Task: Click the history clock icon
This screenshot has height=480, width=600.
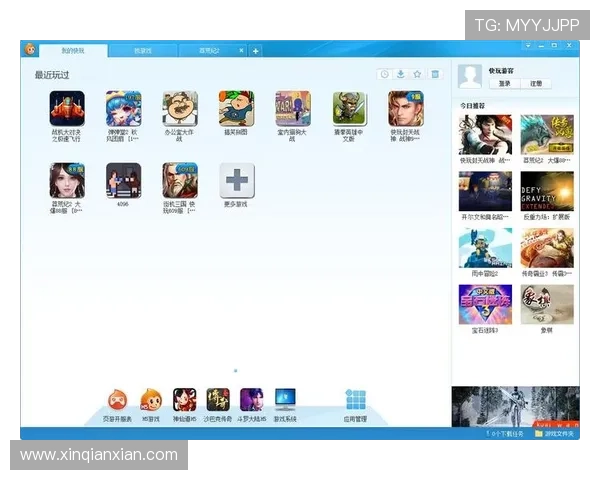Action: [x=384, y=74]
